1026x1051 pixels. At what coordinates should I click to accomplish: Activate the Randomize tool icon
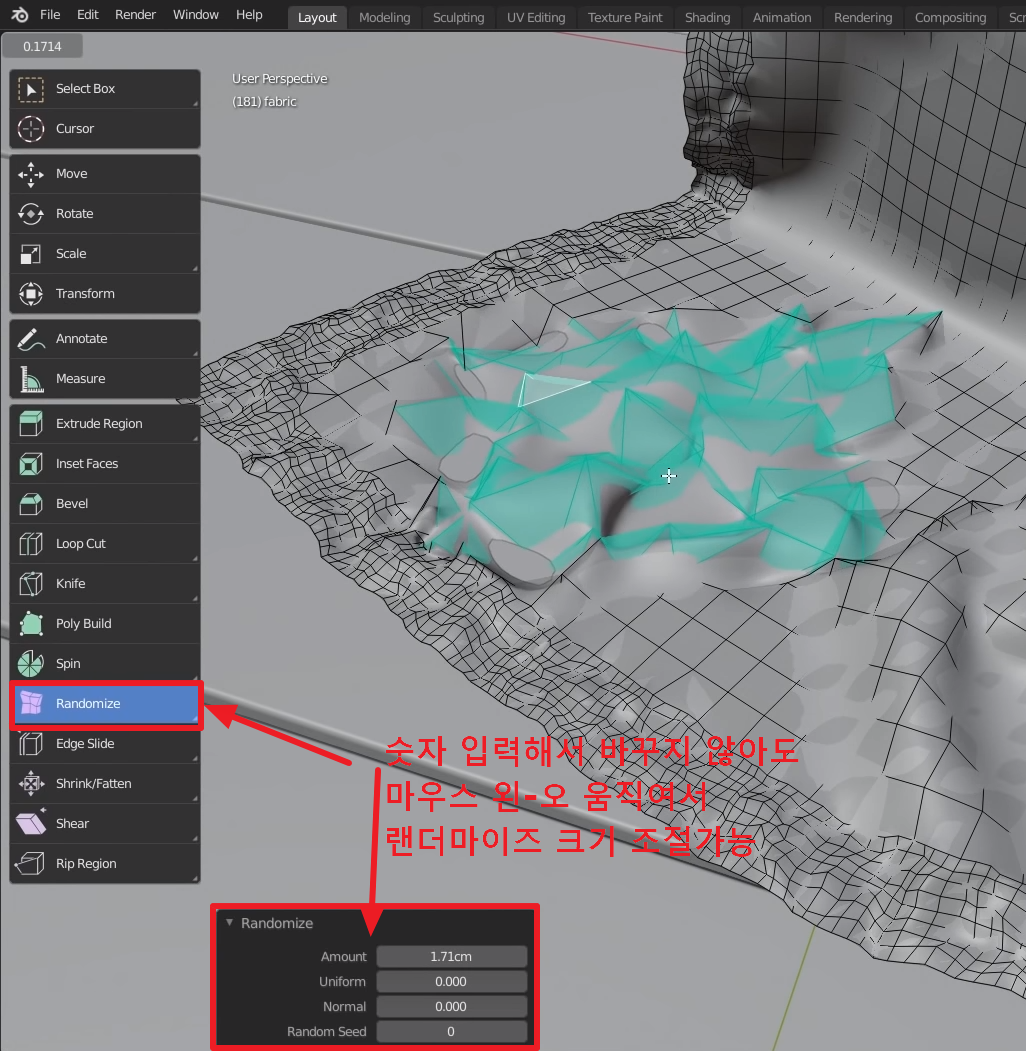(x=31, y=704)
